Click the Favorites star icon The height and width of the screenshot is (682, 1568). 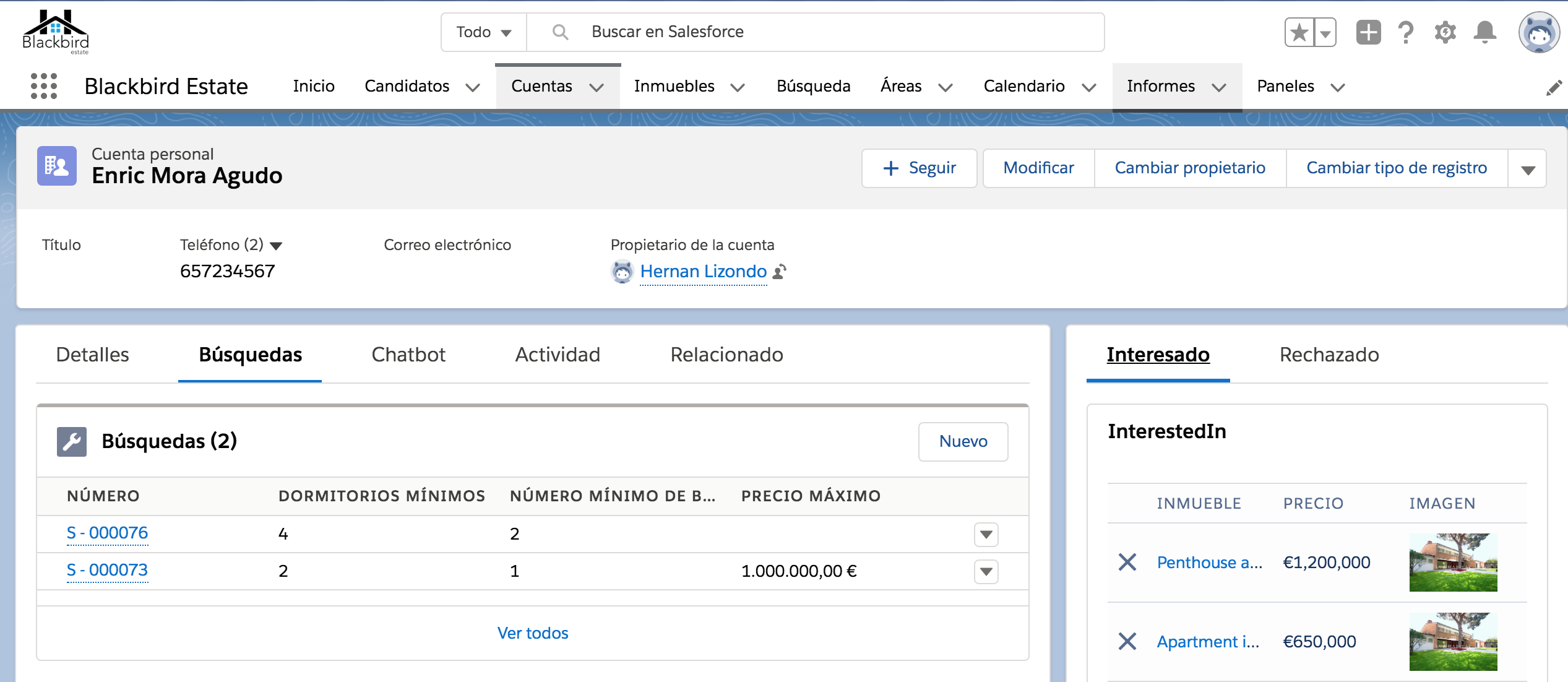click(x=1299, y=32)
